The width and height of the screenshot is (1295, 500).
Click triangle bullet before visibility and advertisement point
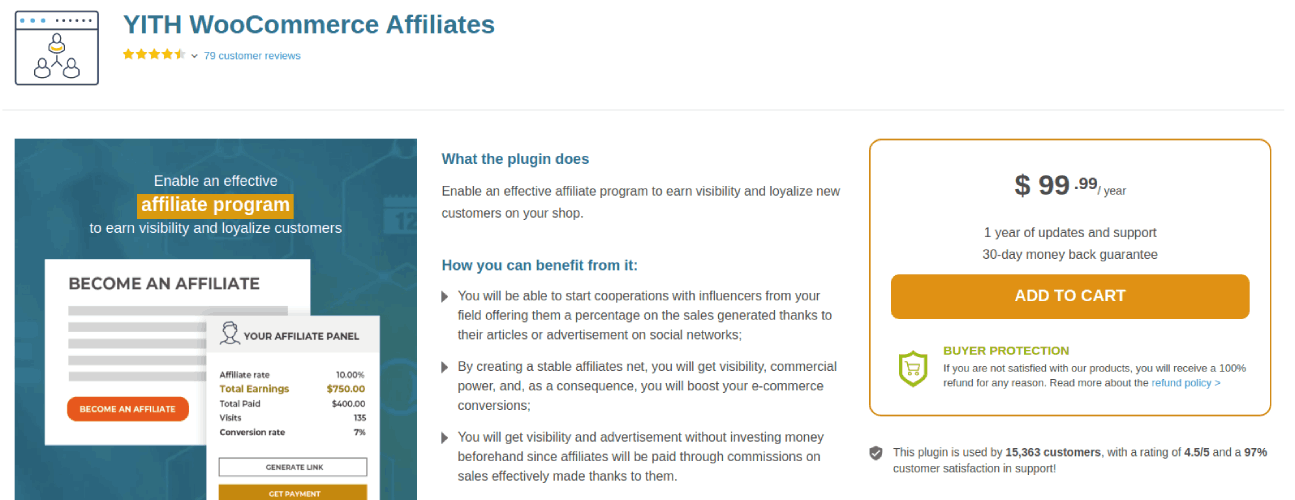(x=445, y=438)
